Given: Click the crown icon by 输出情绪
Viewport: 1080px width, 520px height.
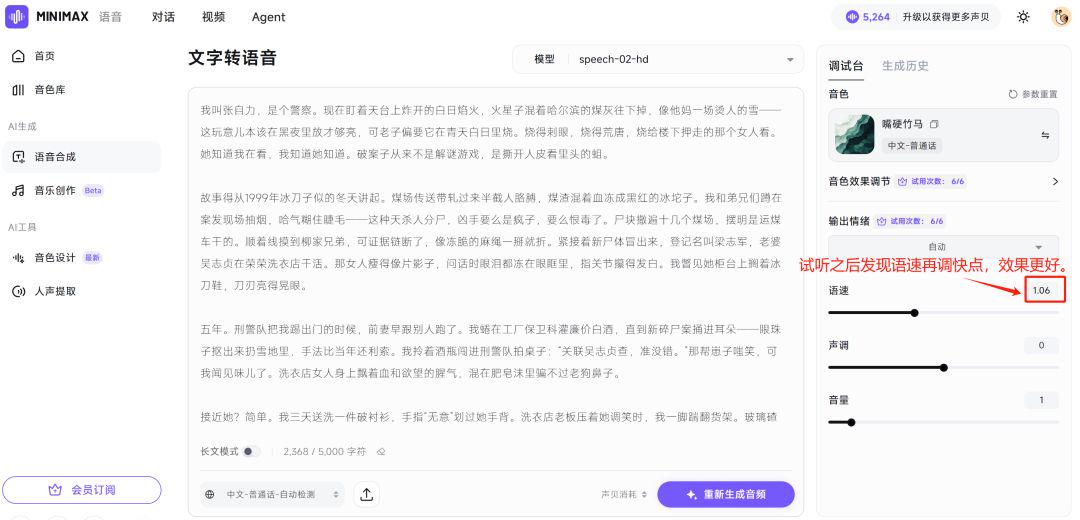Looking at the screenshot, I should coord(882,222).
